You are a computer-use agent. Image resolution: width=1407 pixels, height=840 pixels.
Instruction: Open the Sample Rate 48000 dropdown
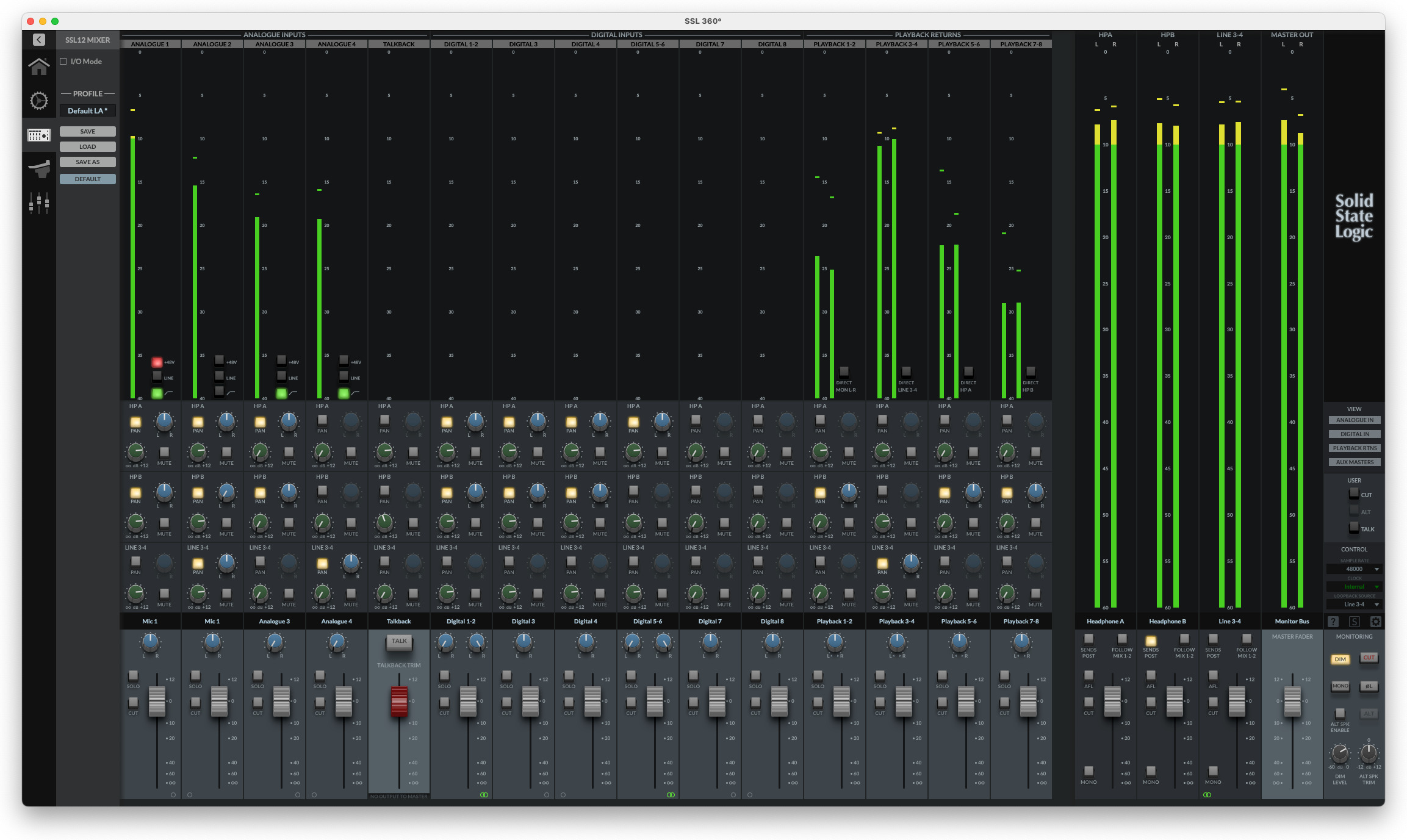(1354, 569)
